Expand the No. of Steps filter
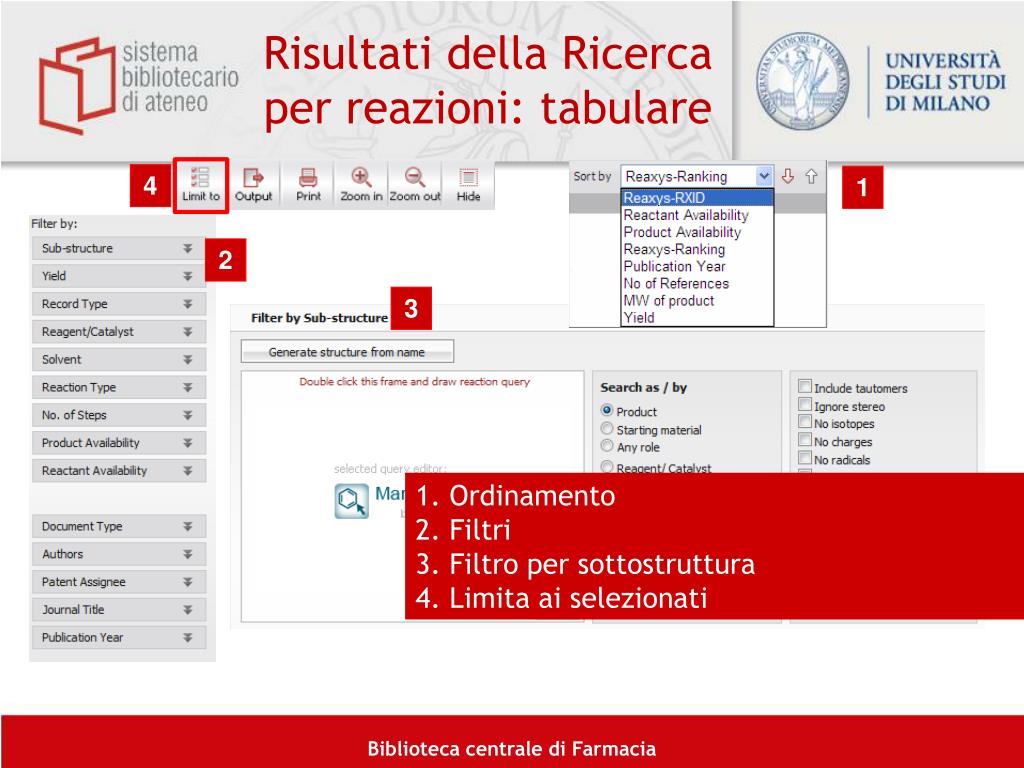The height and width of the screenshot is (768, 1024). tap(119, 415)
